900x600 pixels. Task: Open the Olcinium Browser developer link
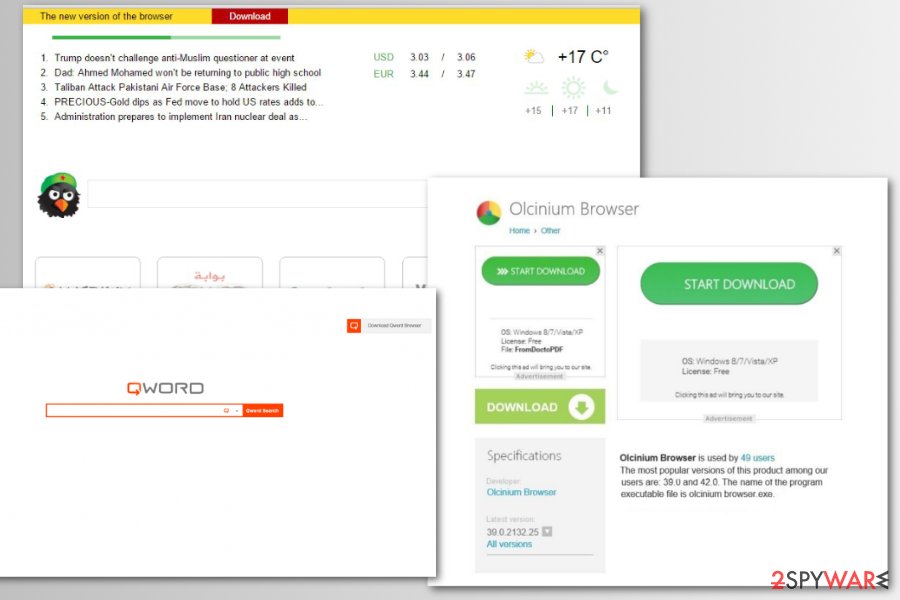coord(521,492)
